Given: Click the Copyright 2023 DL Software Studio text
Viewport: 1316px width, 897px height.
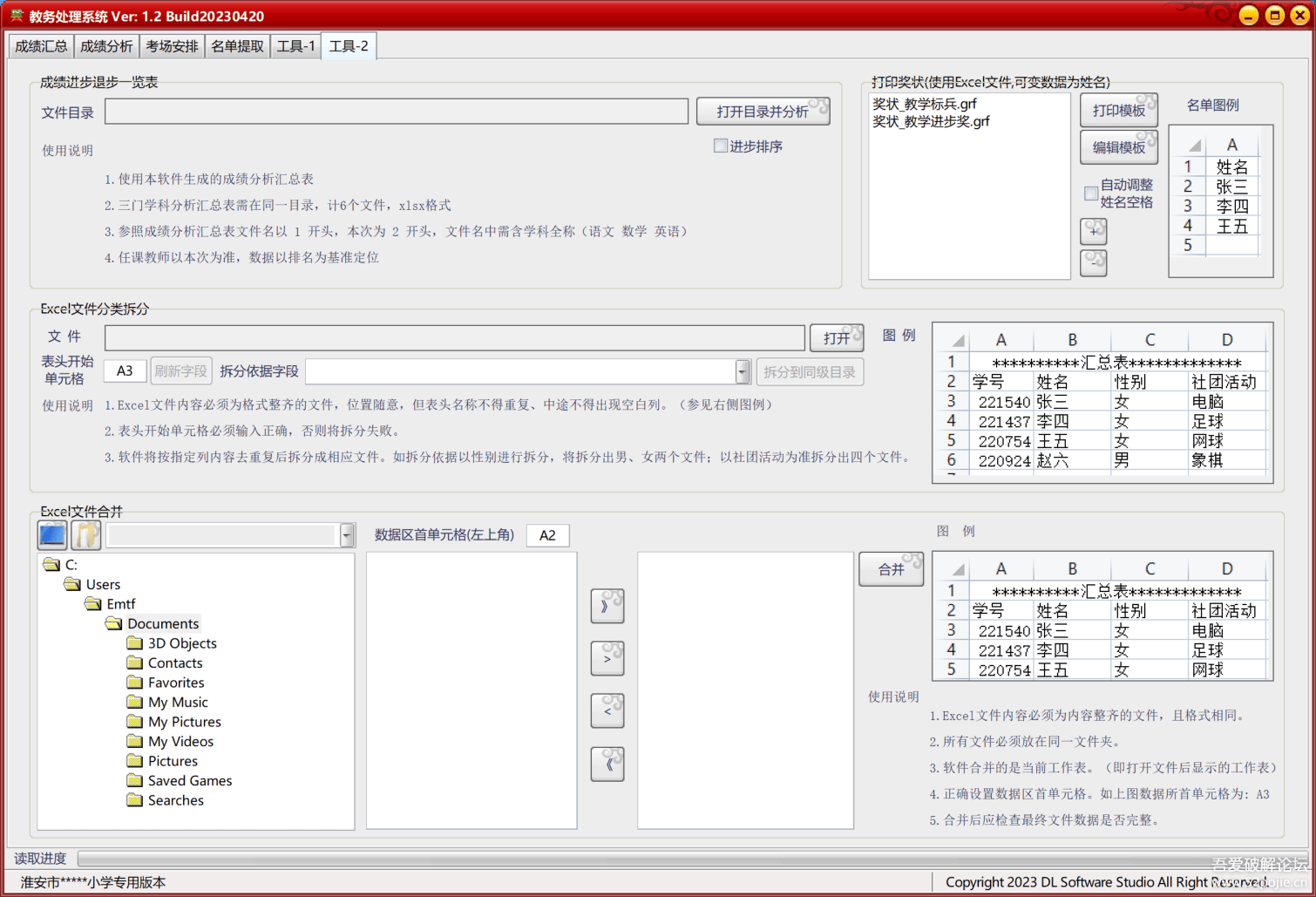Looking at the screenshot, I should 1107,882.
